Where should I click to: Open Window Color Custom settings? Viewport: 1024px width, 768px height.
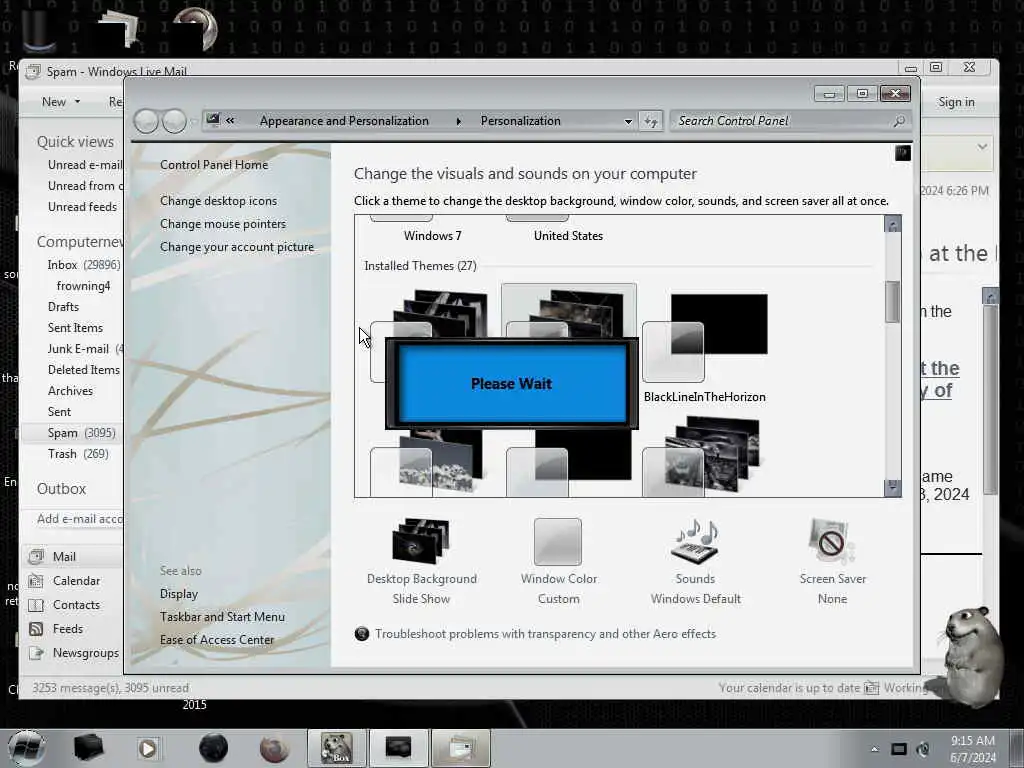tap(558, 562)
